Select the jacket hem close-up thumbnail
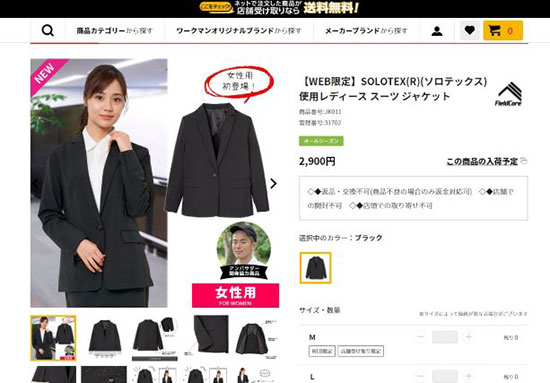Image resolution: width=550 pixels, height=383 pixels. pyautogui.click(x=206, y=338)
